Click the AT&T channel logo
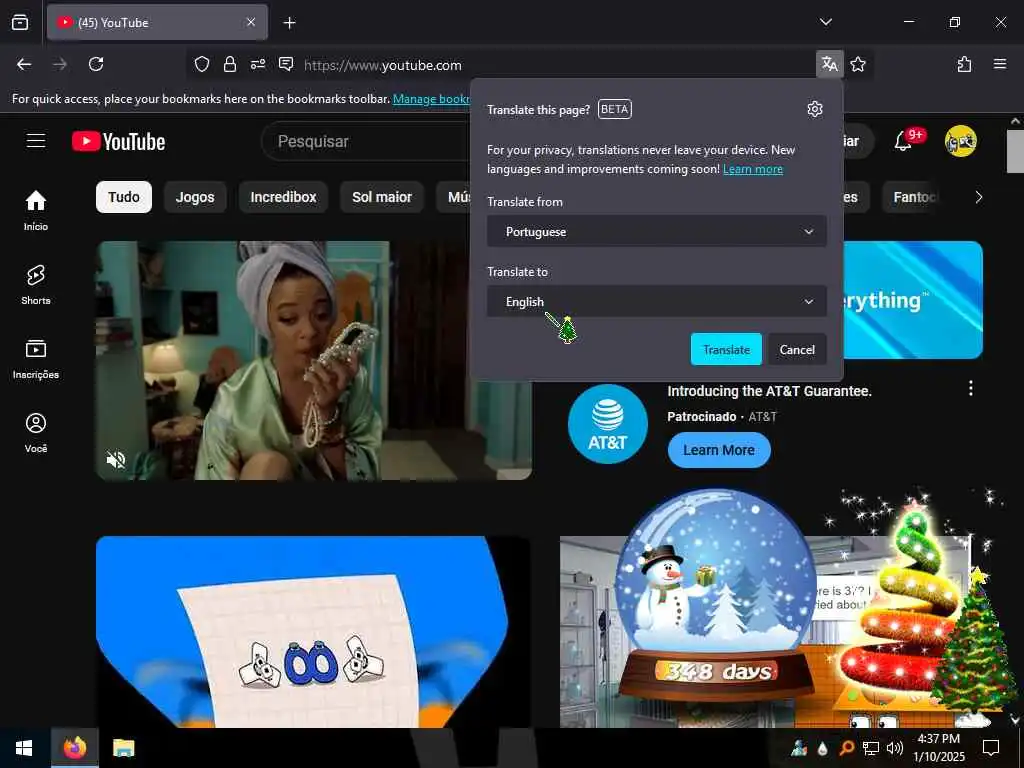The image size is (1024, 768). point(608,424)
